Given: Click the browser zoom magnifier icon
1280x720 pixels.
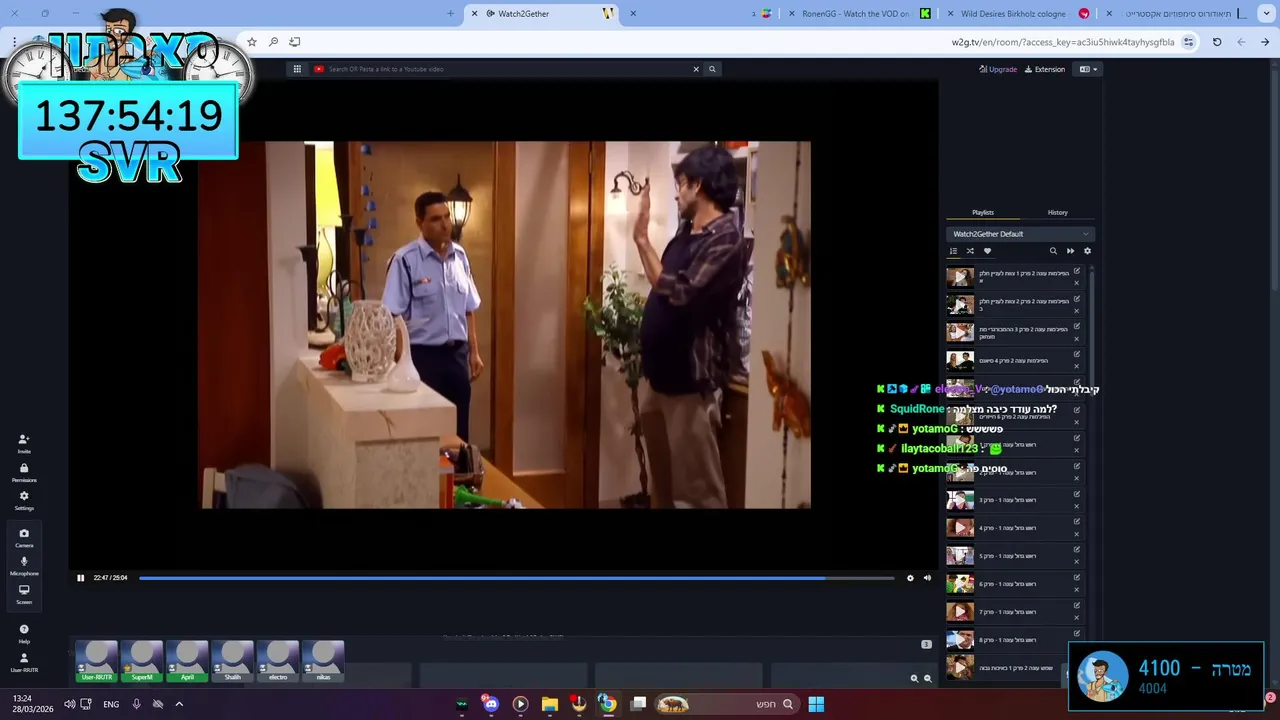Looking at the screenshot, I should pyautogui.click(x=273, y=42).
